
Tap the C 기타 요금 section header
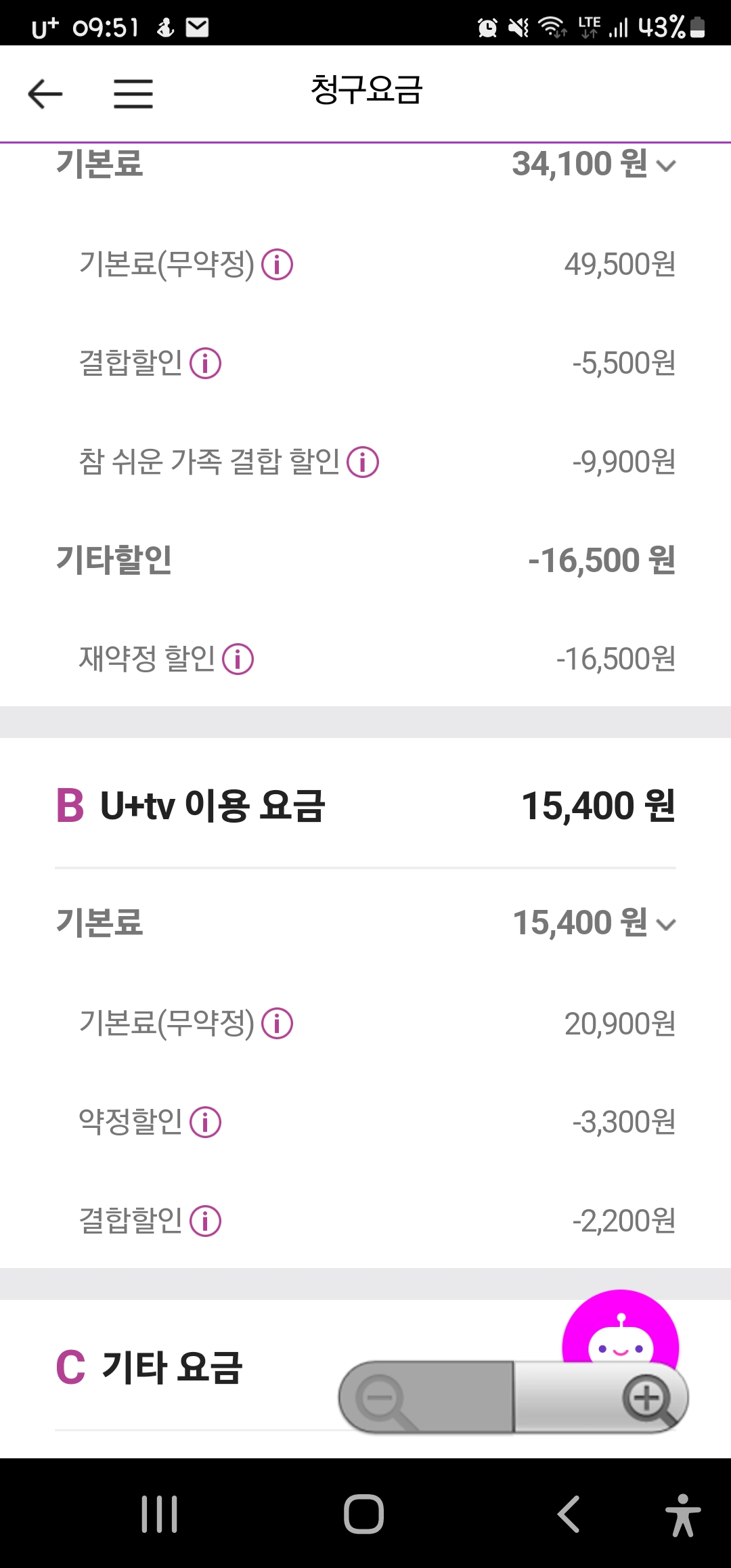[149, 1367]
